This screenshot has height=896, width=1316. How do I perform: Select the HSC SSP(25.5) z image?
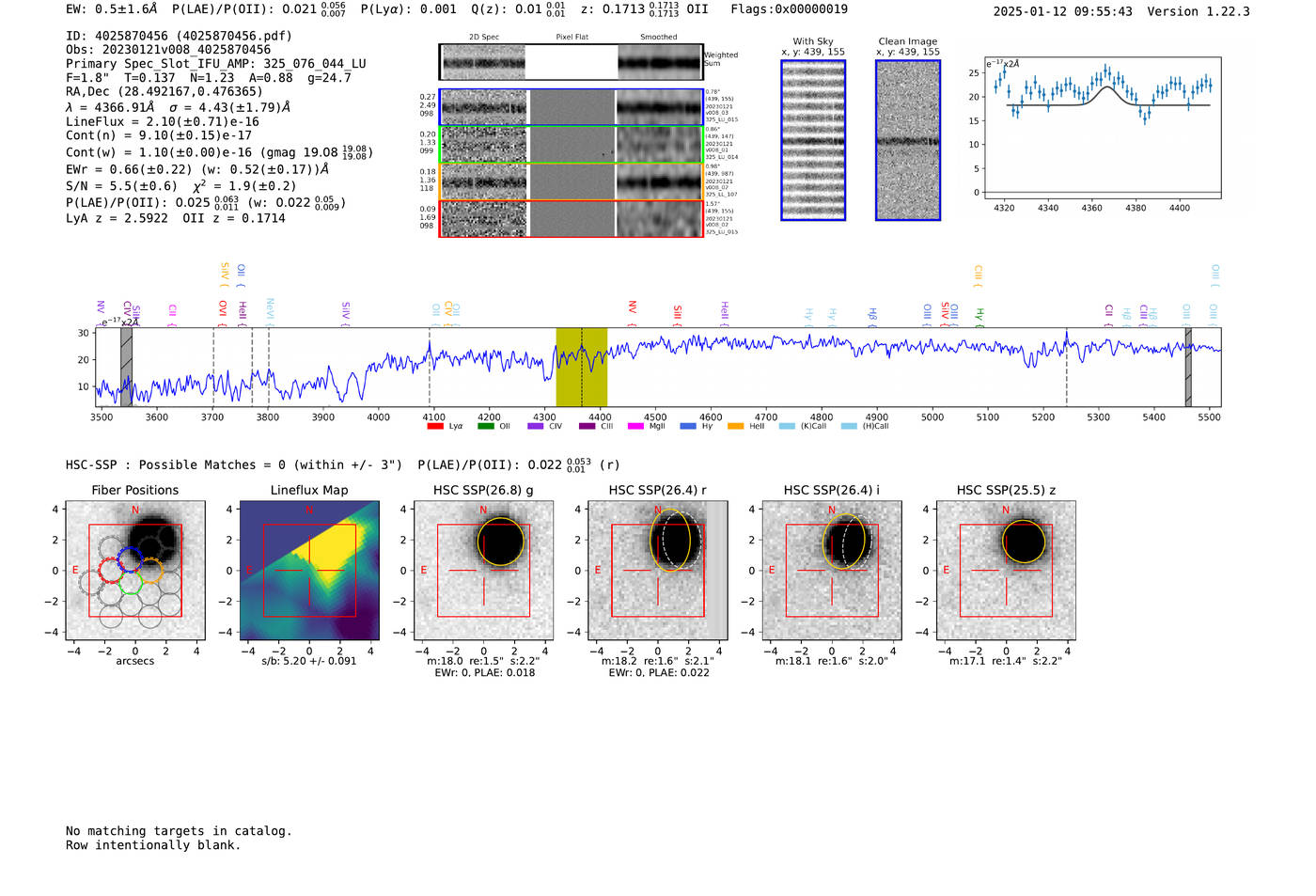tap(1006, 571)
